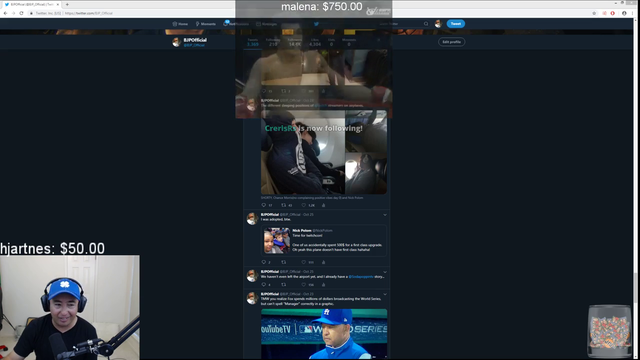Image resolution: width=640 pixels, height=360 pixels.
Task: Reply to the 'I was adopted' tweet
Action: pos(264,262)
